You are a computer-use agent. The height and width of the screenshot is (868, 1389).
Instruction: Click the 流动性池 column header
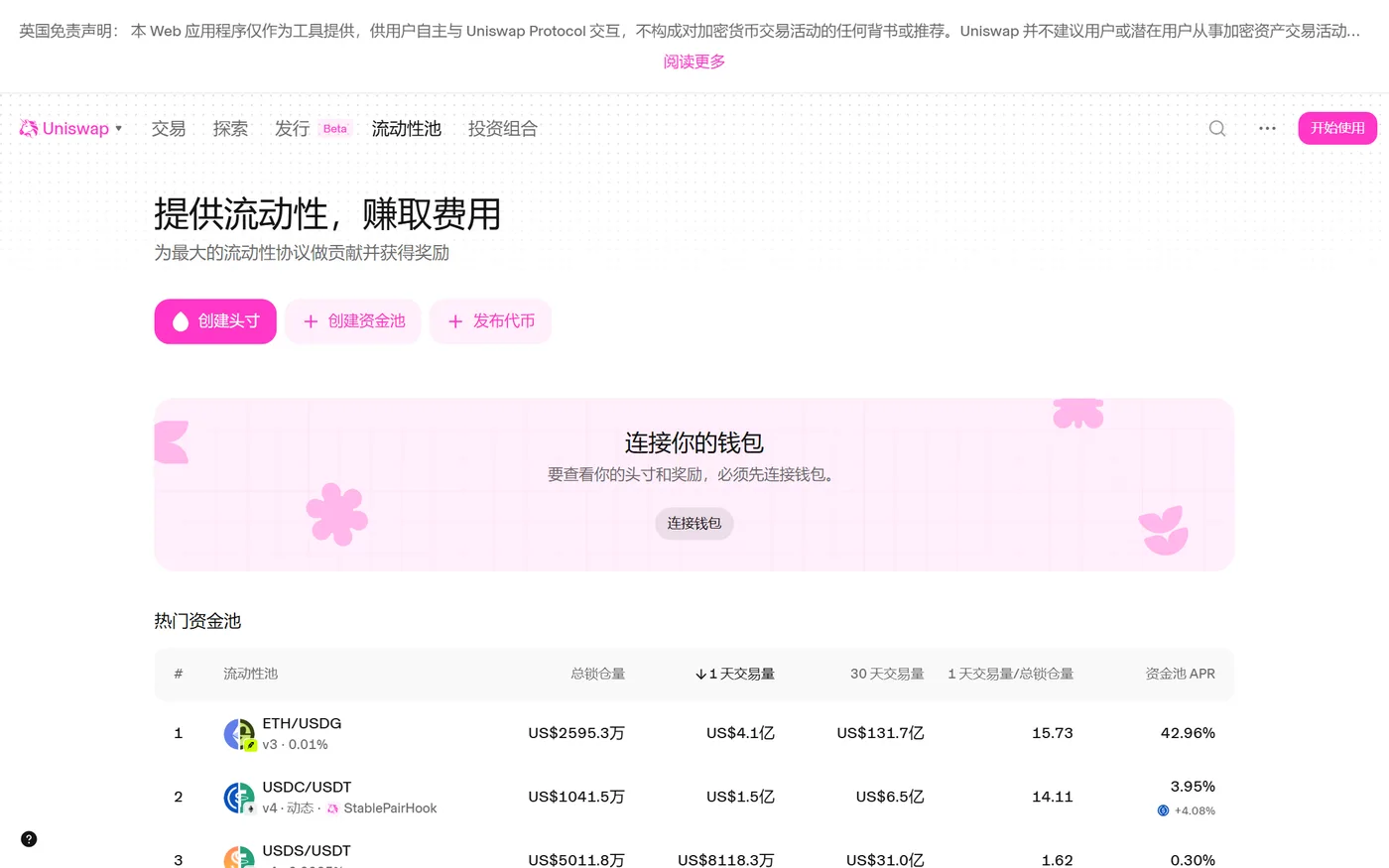tap(250, 674)
